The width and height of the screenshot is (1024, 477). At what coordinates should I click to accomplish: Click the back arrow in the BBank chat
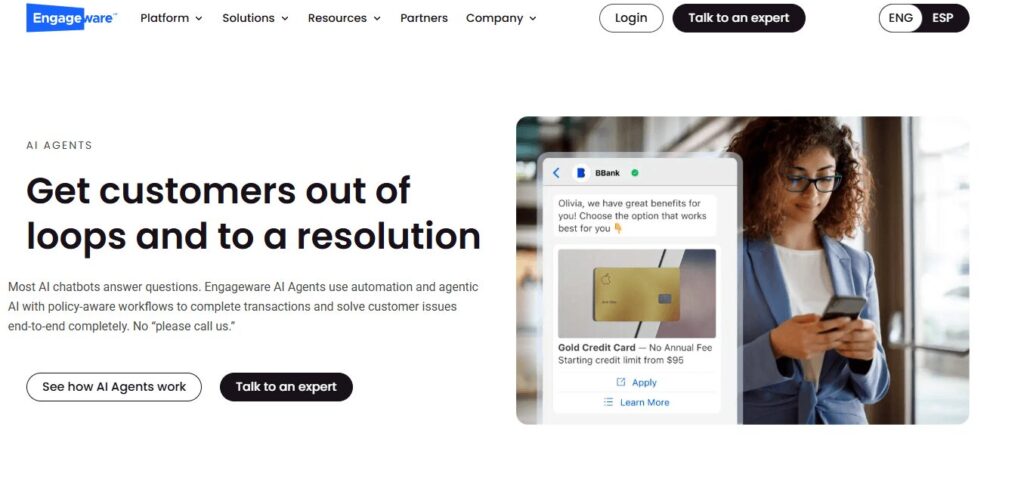(556, 173)
